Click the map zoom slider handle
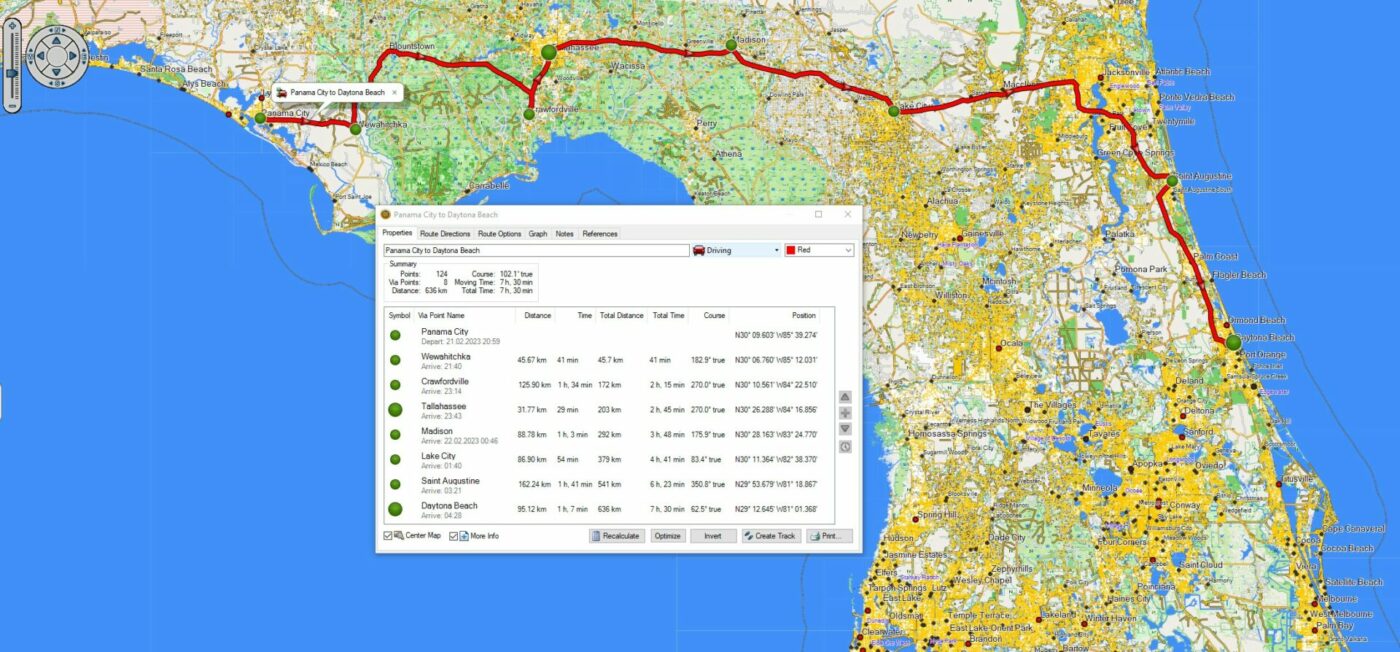 (x=11, y=73)
